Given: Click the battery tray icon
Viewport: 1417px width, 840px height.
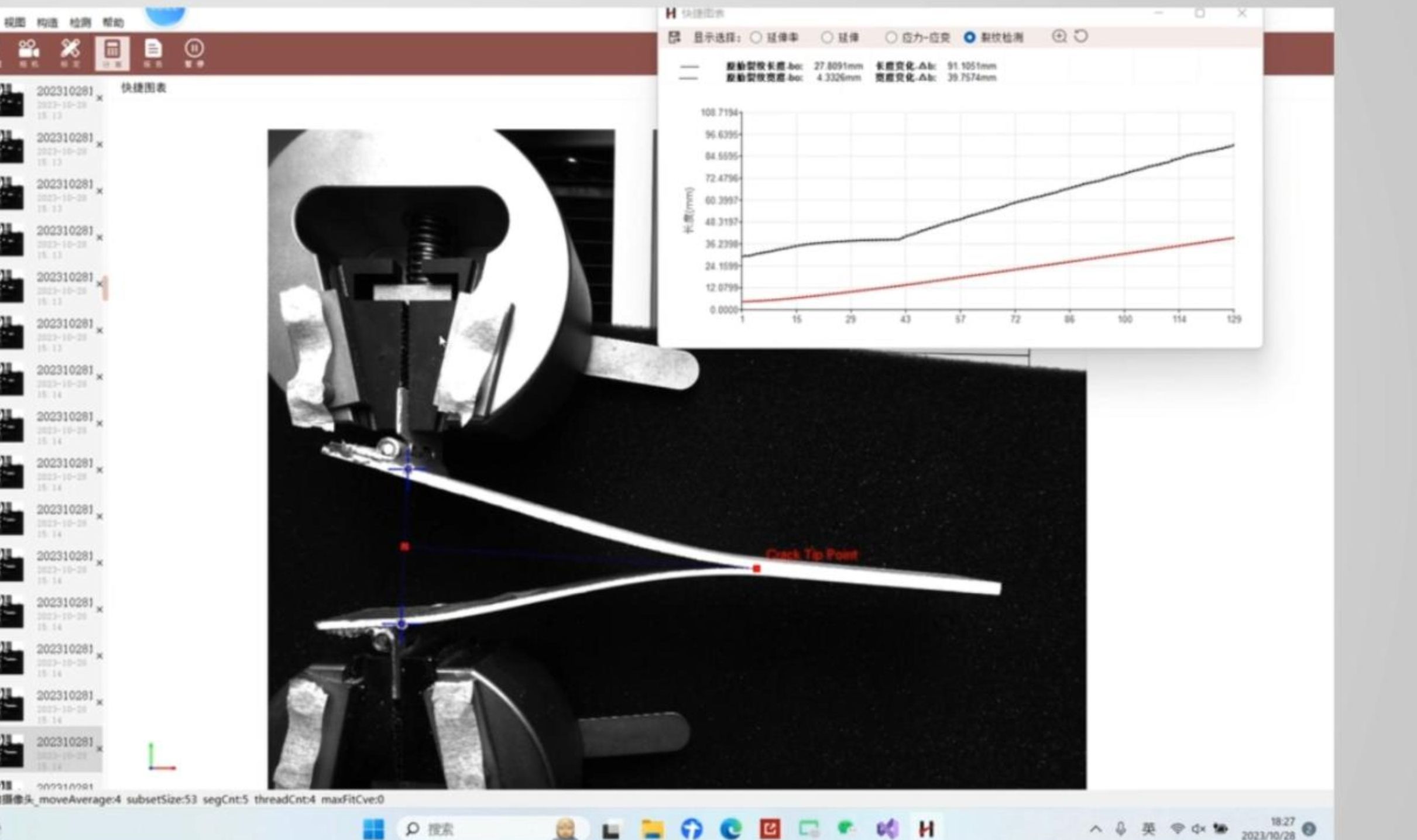Looking at the screenshot, I should coord(1221,829).
